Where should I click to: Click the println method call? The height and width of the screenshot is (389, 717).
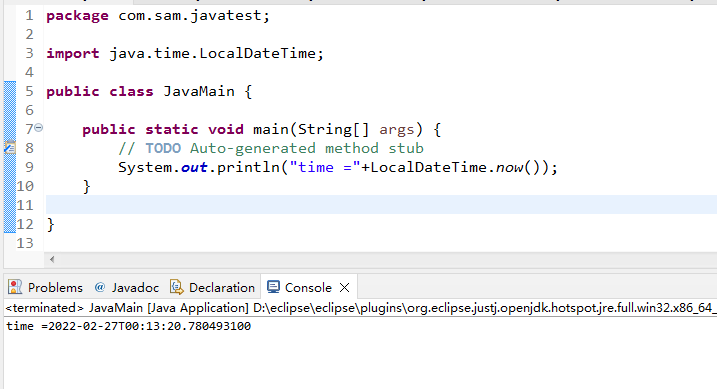[x=248, y=167]
